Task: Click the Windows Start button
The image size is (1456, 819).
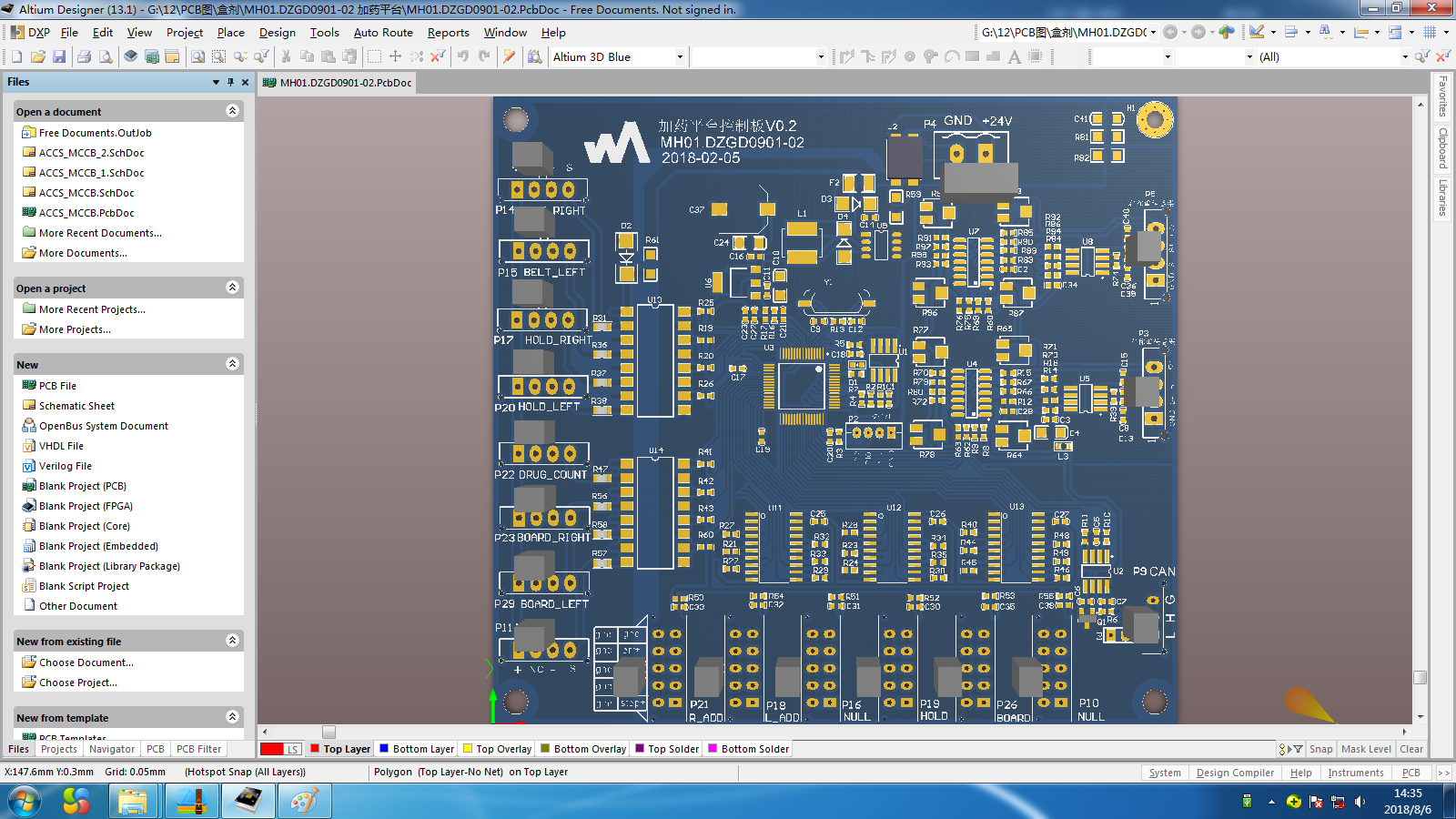Action: 25,802
